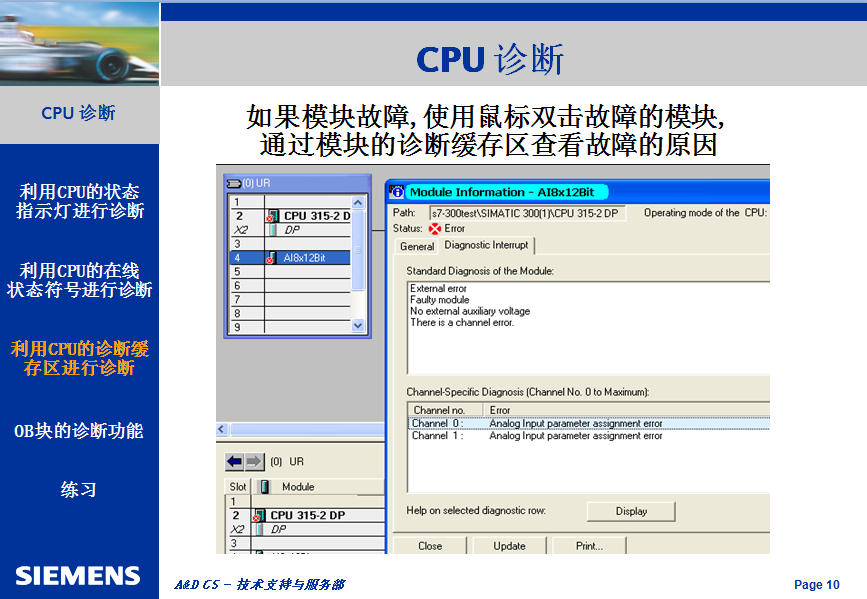Open sidebar item 利用CPU的状态指示灯进行诊断
The height and width of the screenshot is (599, 867).
[x=80, y=201]
